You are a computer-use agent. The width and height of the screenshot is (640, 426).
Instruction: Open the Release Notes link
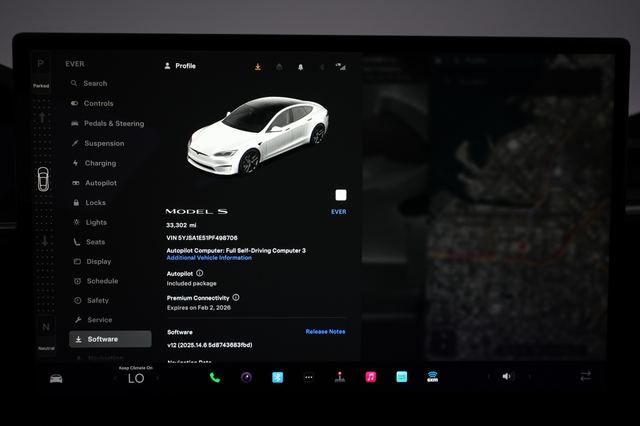click(325, 332)
